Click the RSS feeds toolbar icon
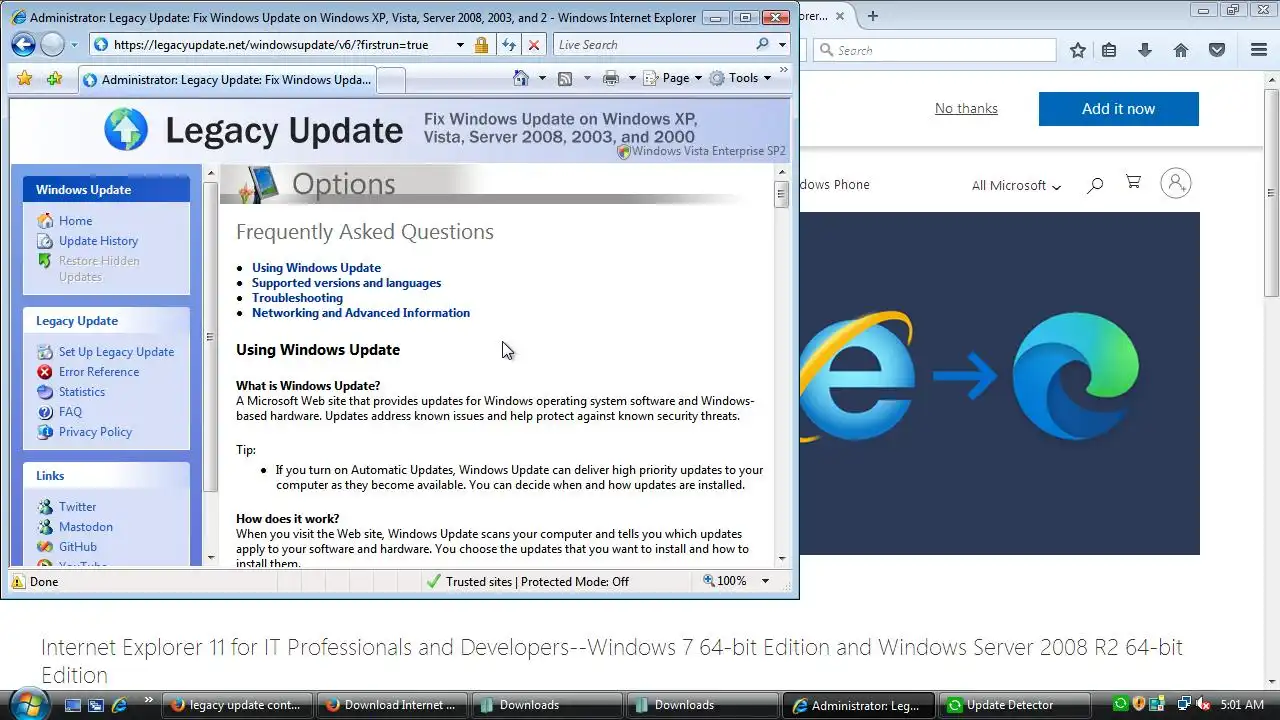 [565, 78]
